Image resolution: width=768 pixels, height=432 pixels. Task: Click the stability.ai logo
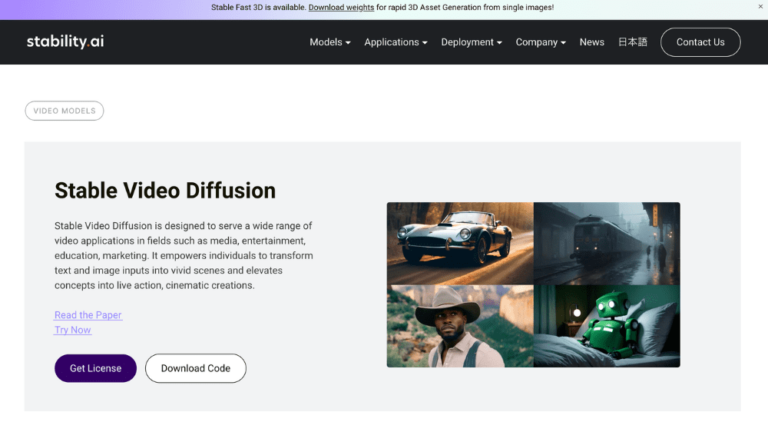[x=65, y=42]
